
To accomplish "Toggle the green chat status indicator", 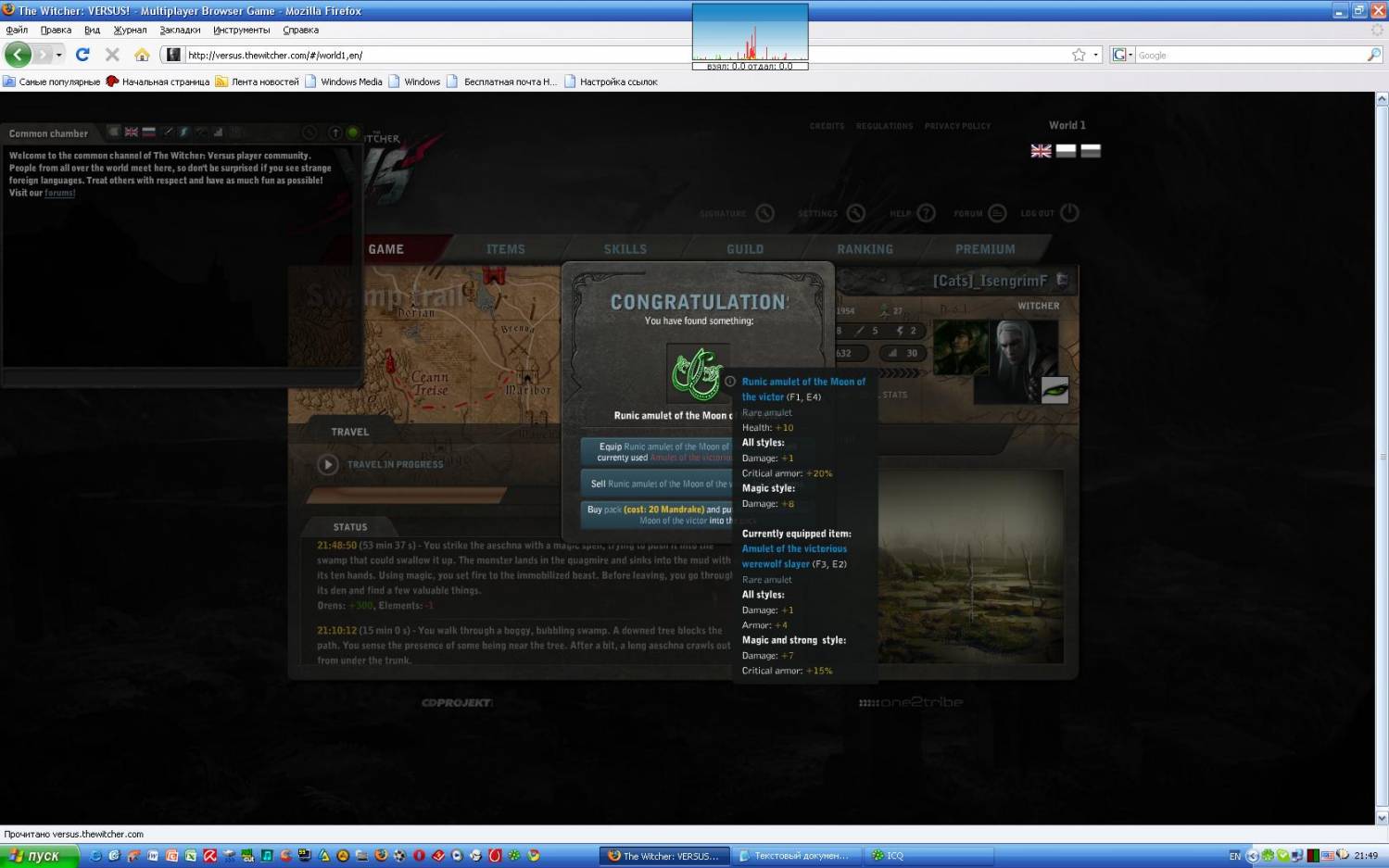I will pos(352,132).
